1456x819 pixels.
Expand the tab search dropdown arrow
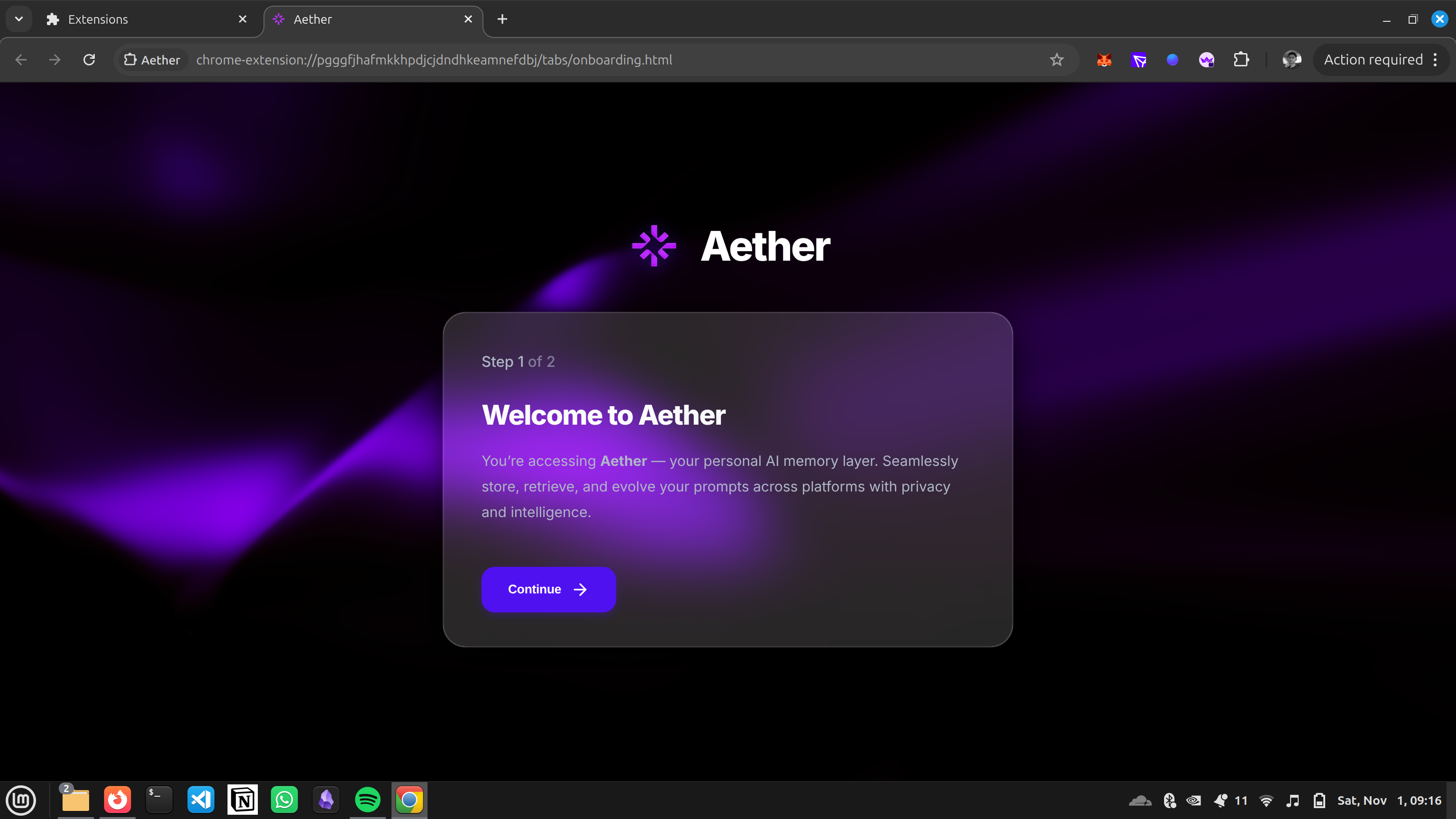(18, 19)
